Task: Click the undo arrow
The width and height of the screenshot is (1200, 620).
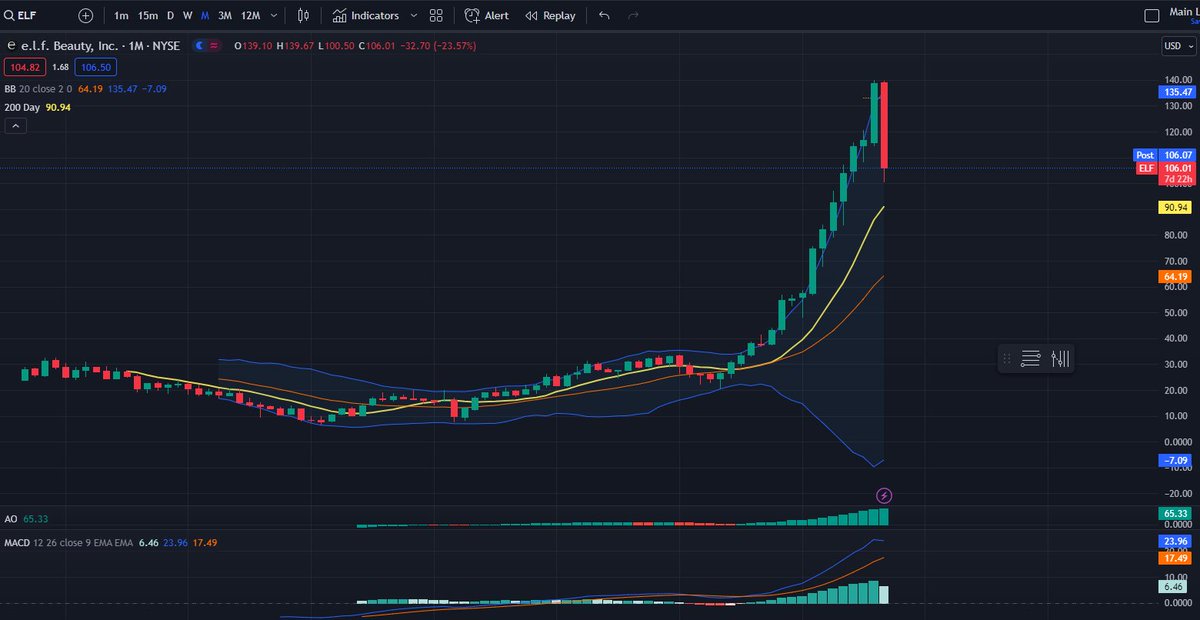Action: (x=603, y=15)
